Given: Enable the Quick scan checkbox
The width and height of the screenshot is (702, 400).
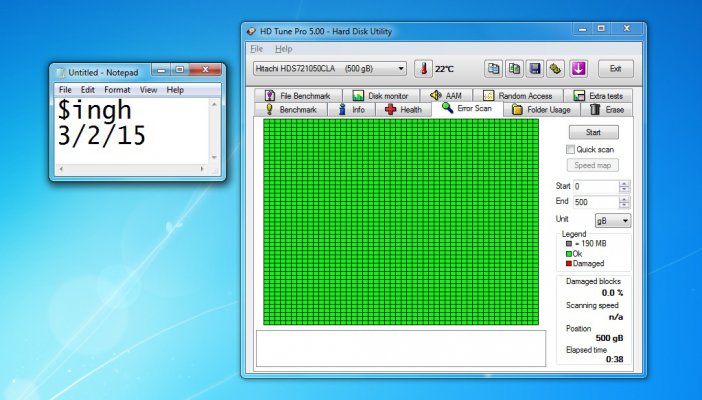Looking at the screenshot, I should click(570, 149).
